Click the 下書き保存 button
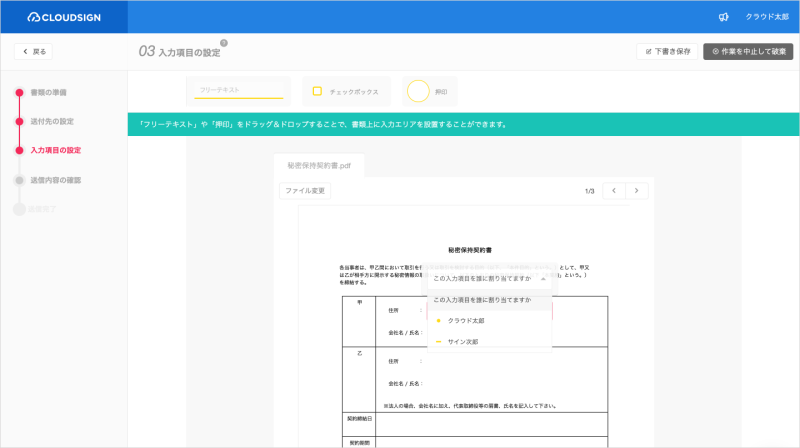This screenshot has height=448, width=800. (667, 51)
